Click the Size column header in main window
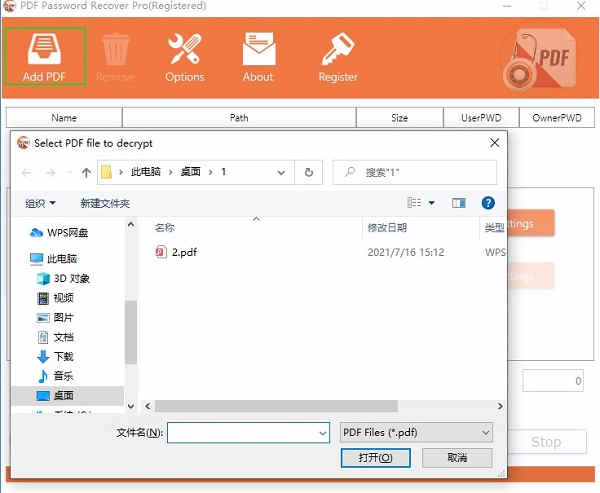The width and height of the screenshot is (600, 493). 399,118
